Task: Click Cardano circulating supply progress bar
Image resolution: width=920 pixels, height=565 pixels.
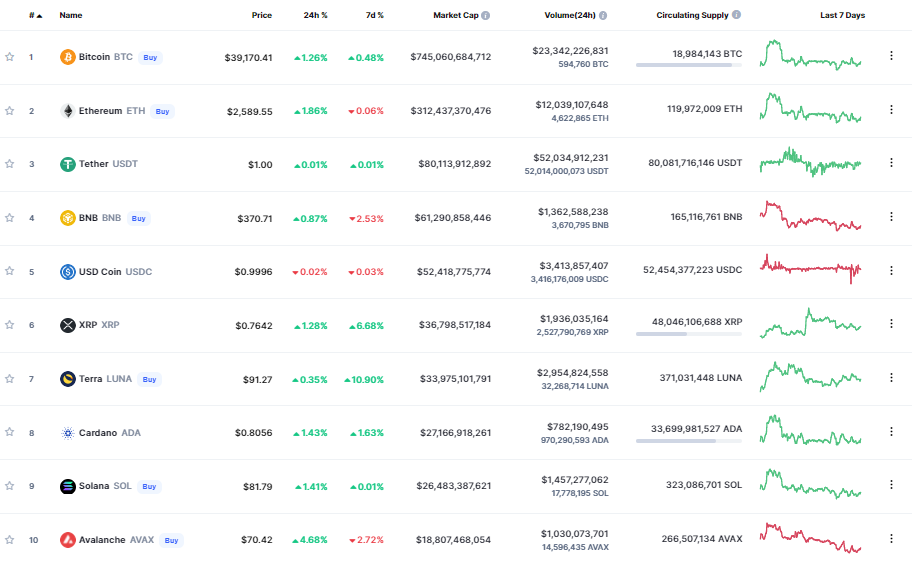Action: pyautogui.click(x=689, y=441)
